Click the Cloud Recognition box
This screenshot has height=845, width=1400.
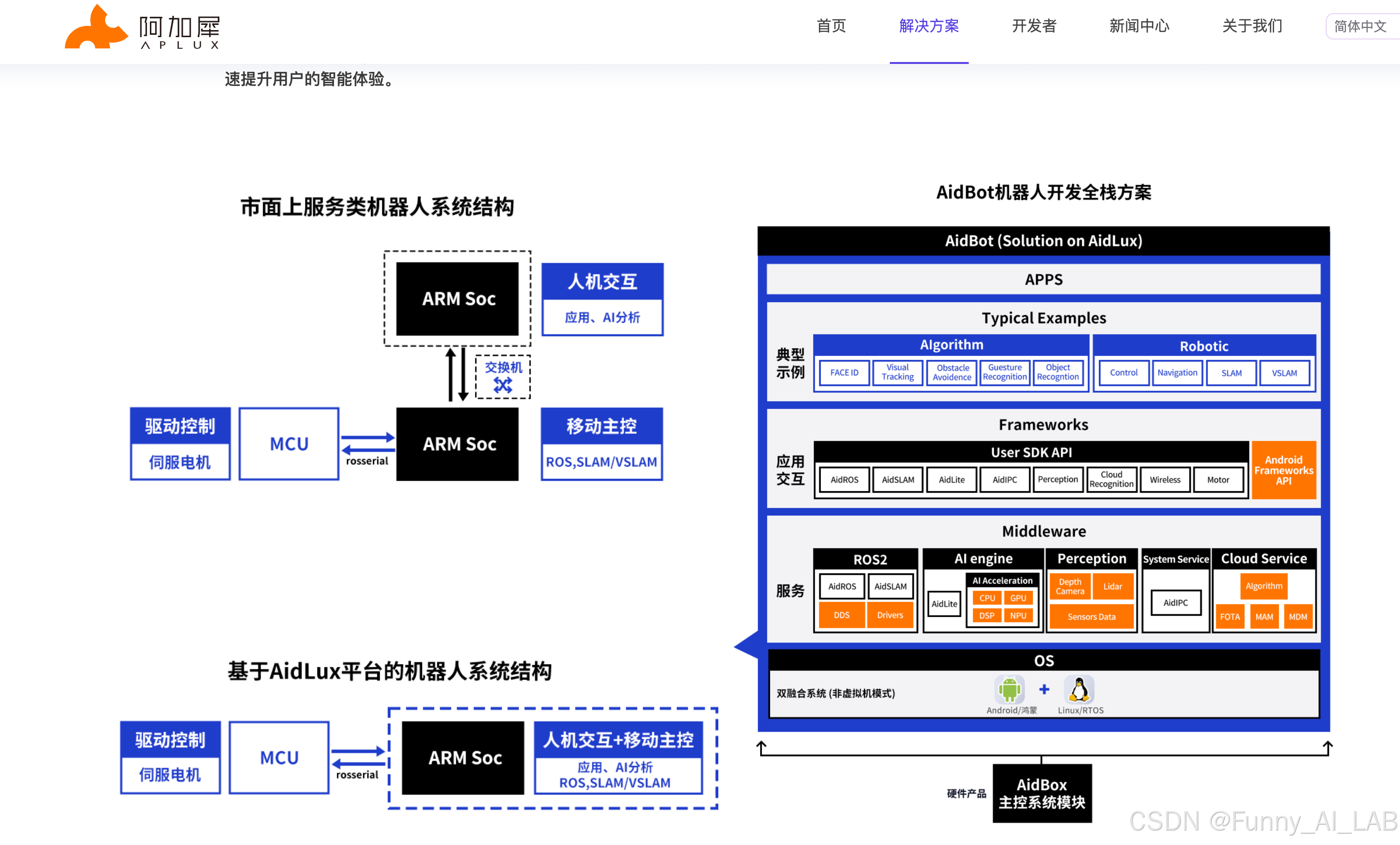coord(1112,480)
